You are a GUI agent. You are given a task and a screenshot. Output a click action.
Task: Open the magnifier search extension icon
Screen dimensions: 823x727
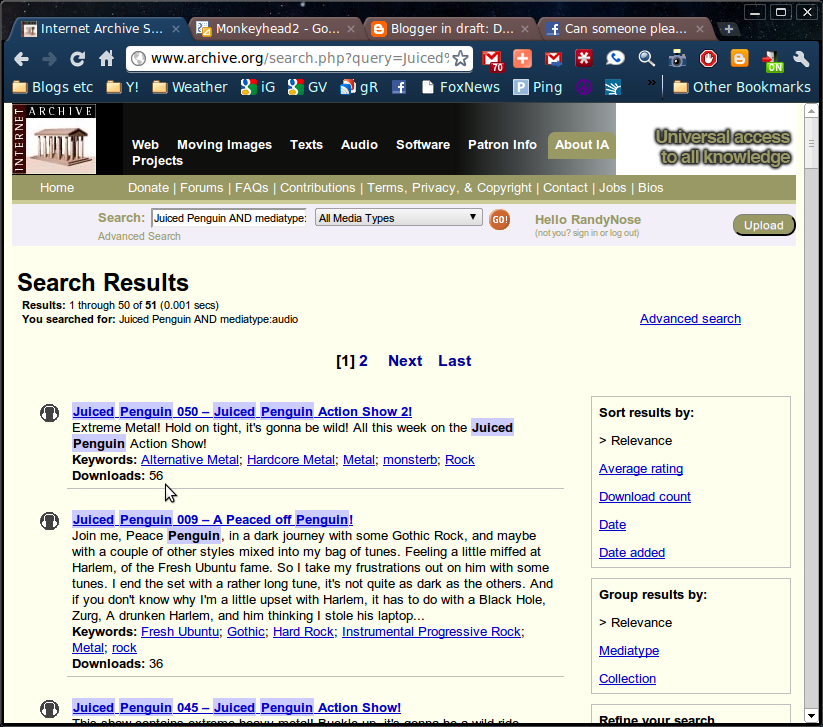pos(646,58)
